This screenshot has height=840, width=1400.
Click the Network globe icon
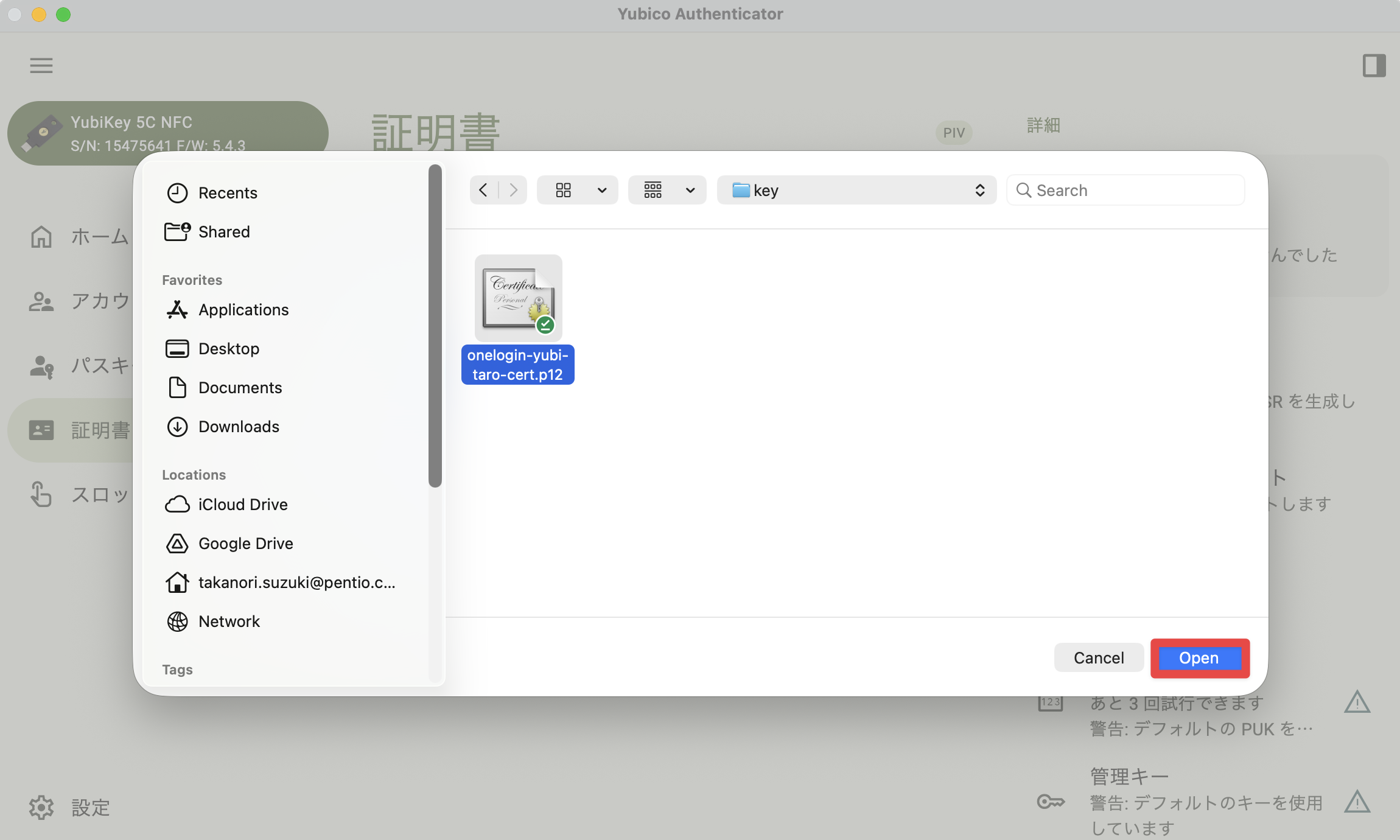tap(177, 621)
